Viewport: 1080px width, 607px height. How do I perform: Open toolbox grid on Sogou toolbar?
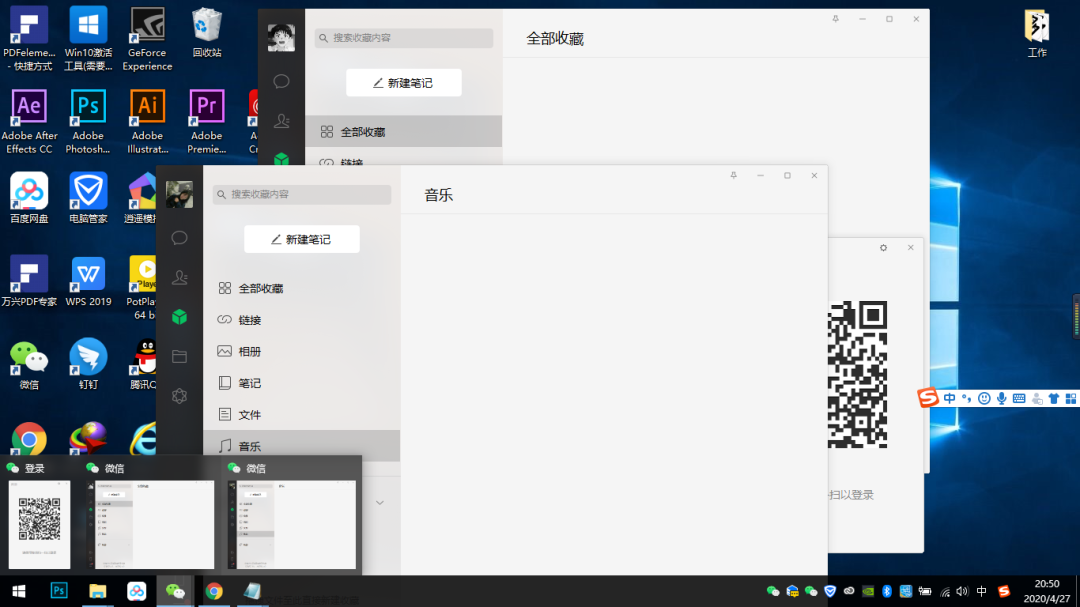[1070, 398]
